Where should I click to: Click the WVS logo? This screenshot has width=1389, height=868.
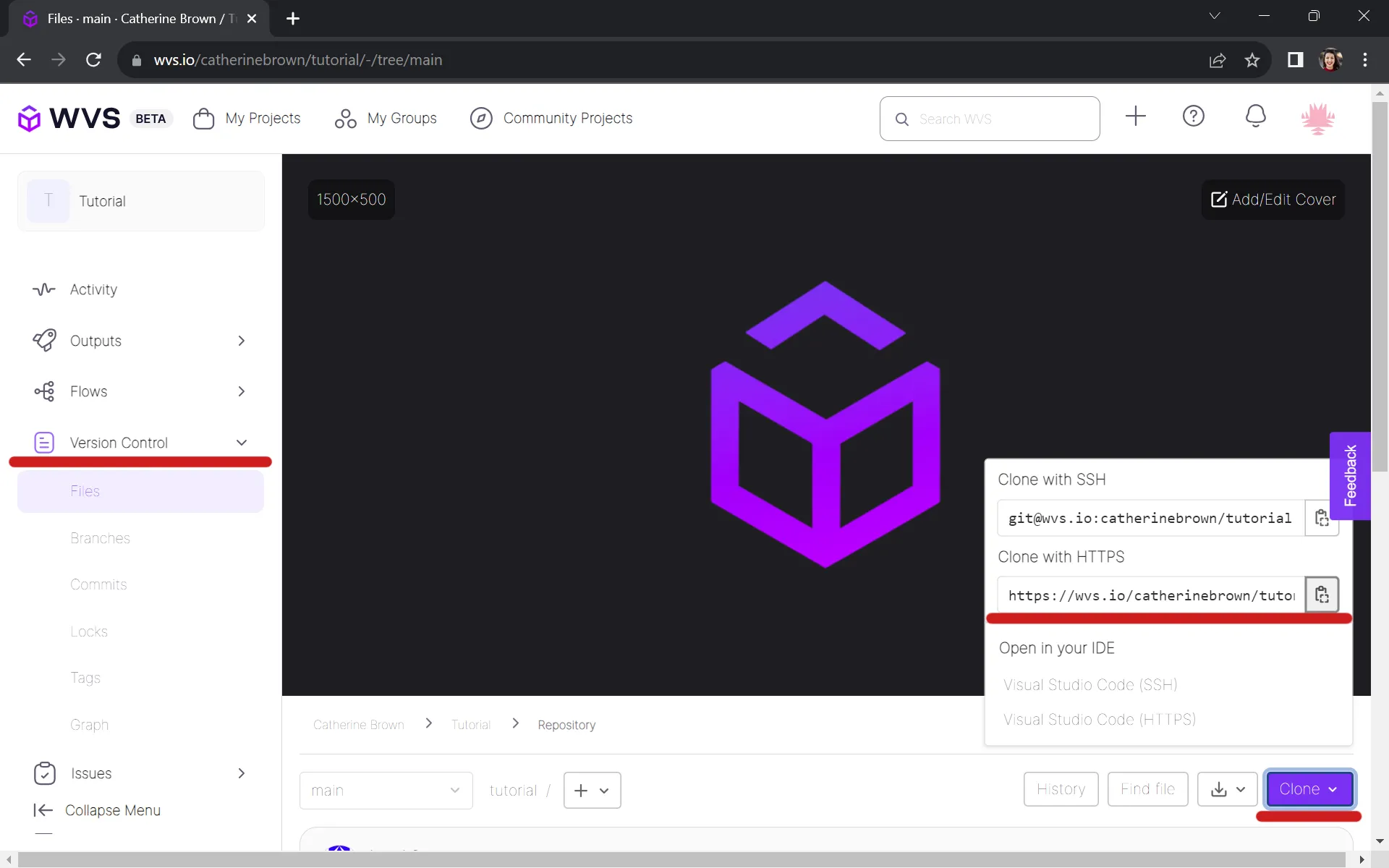coord(69,119)
